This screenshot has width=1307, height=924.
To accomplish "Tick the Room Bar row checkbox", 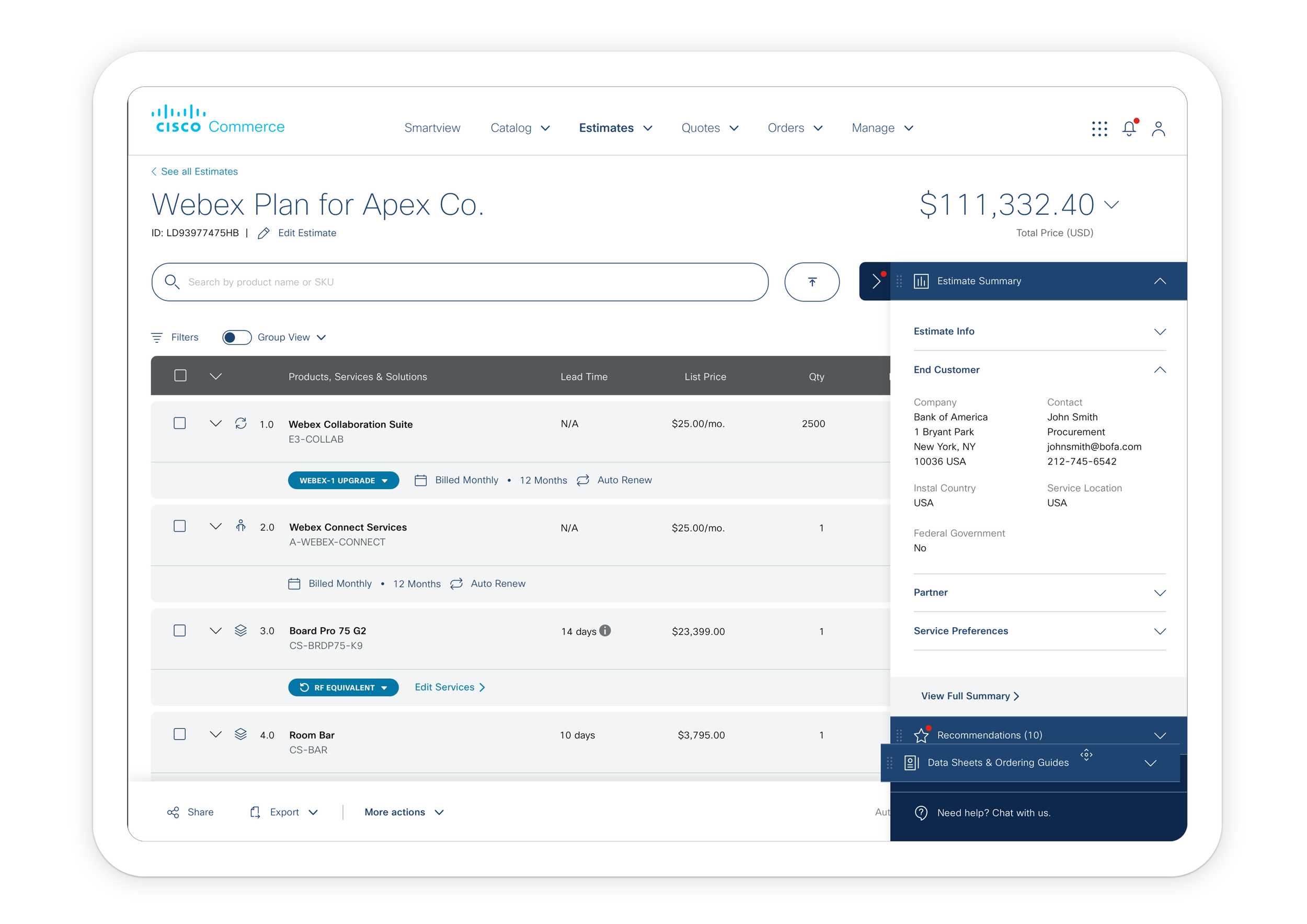I will [179, 734].
